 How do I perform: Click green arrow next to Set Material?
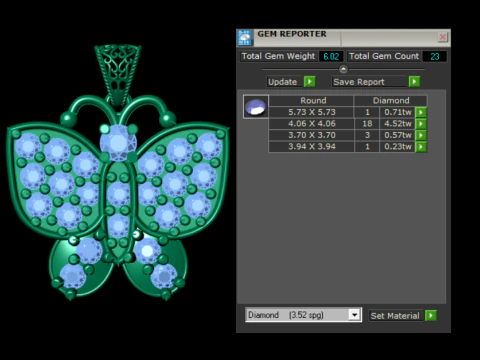[x=431, y=315]
